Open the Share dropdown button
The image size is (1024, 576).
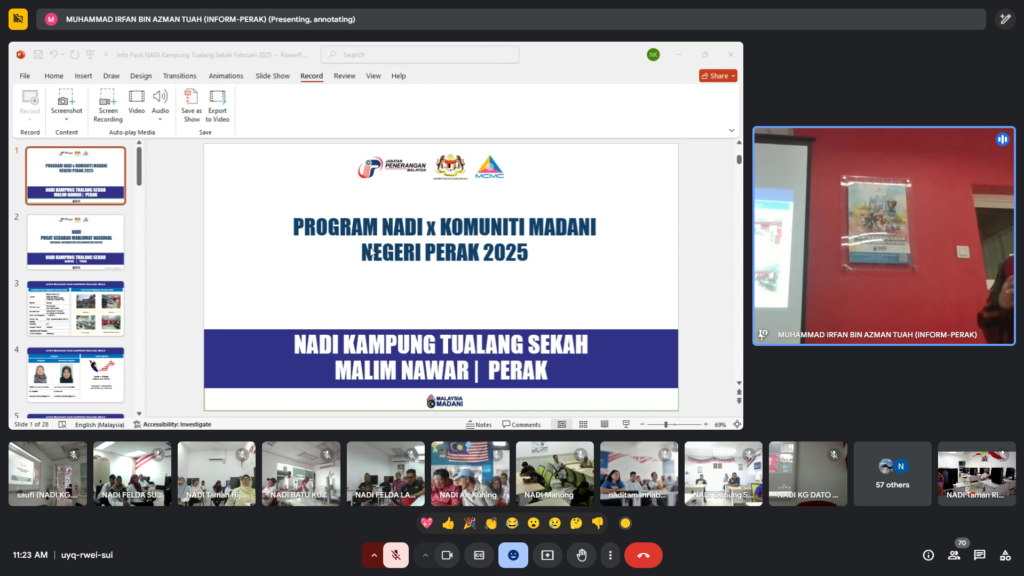coord(718,76)
